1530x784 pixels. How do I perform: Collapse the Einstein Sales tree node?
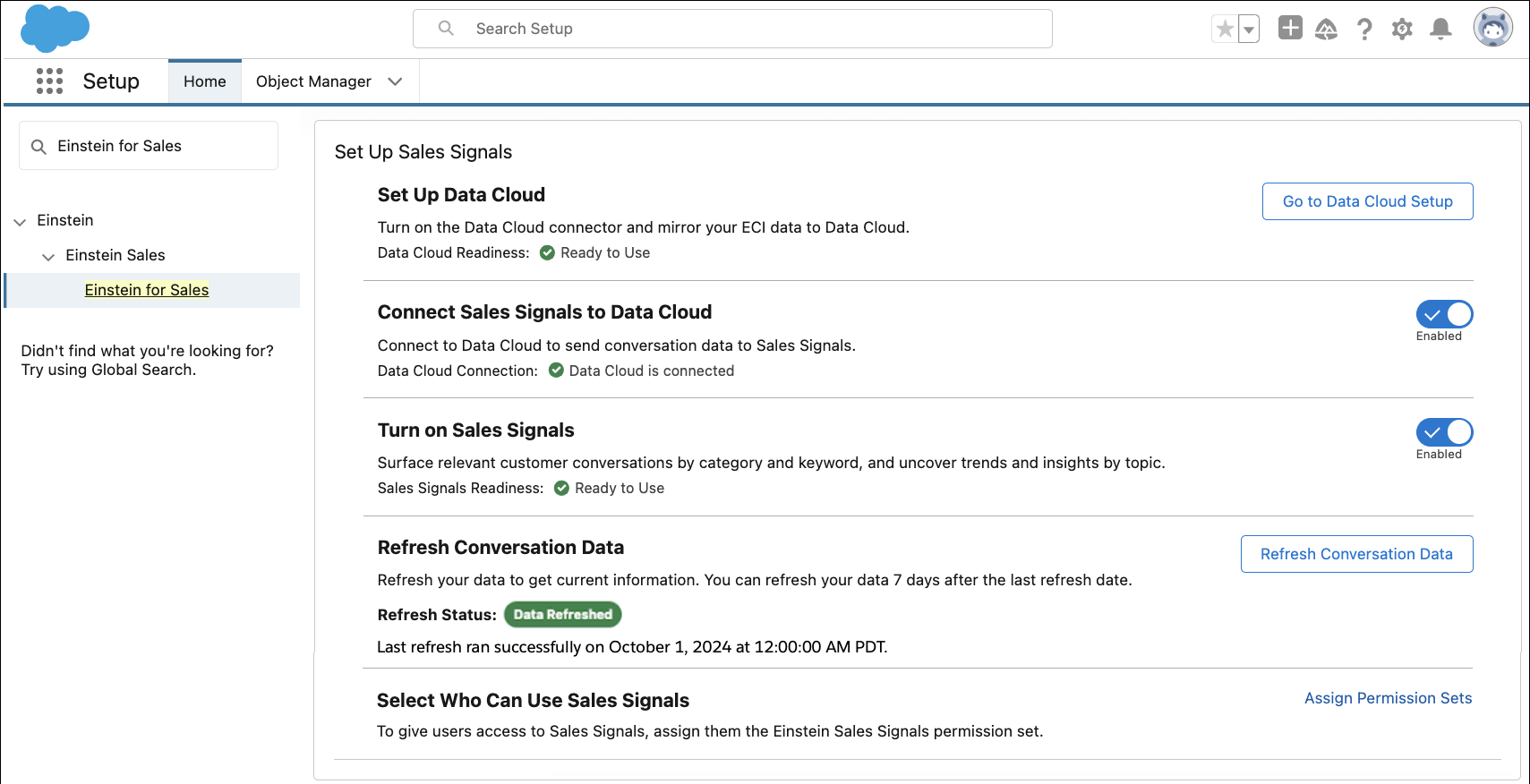pyautogui.click(x=48, y=256)
